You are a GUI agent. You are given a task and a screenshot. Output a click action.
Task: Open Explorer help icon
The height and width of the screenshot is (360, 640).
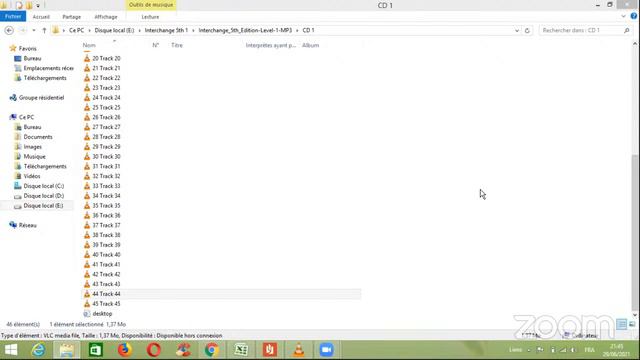[633, 16]
